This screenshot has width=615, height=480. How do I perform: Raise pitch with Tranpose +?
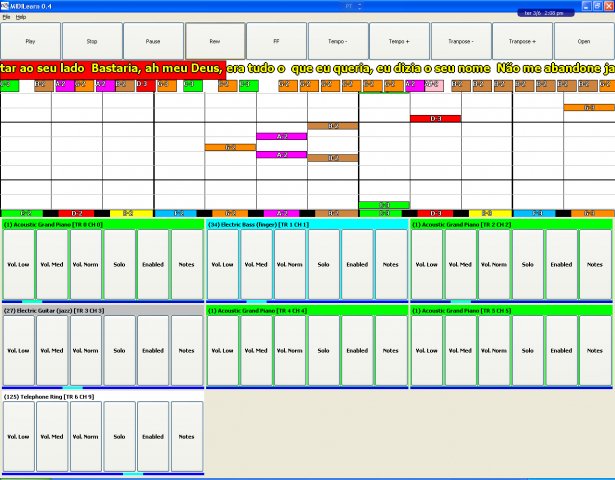(522, 41)
